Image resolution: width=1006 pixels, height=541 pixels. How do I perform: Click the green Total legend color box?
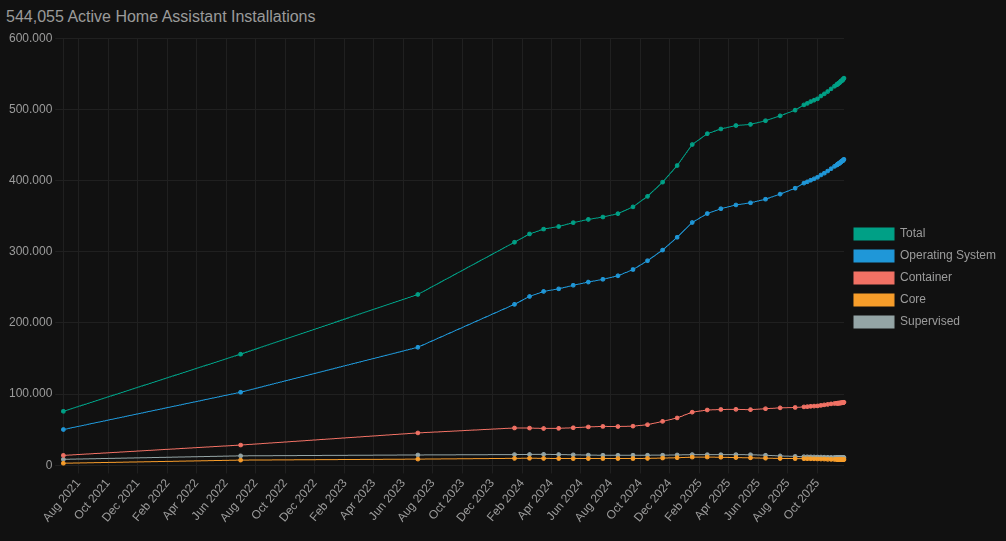tap(873, 233)
